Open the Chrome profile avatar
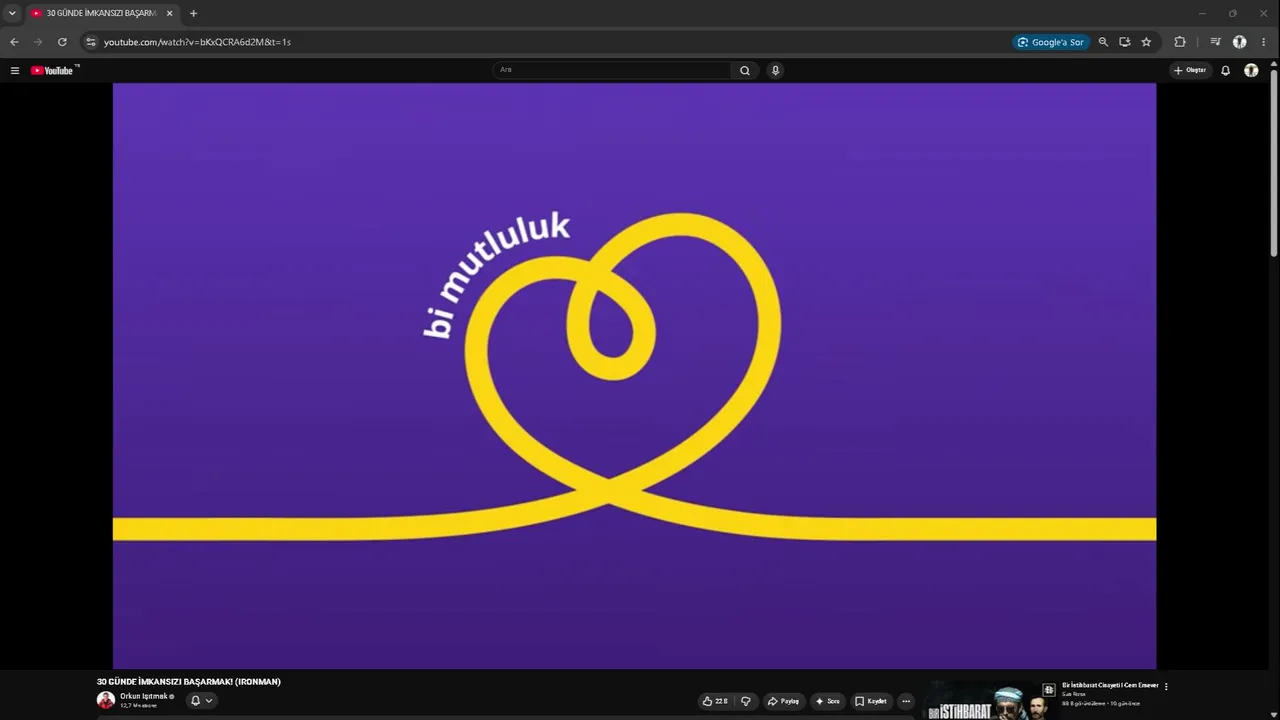The image size is (1280, 720). click(x=1239, y=42)
